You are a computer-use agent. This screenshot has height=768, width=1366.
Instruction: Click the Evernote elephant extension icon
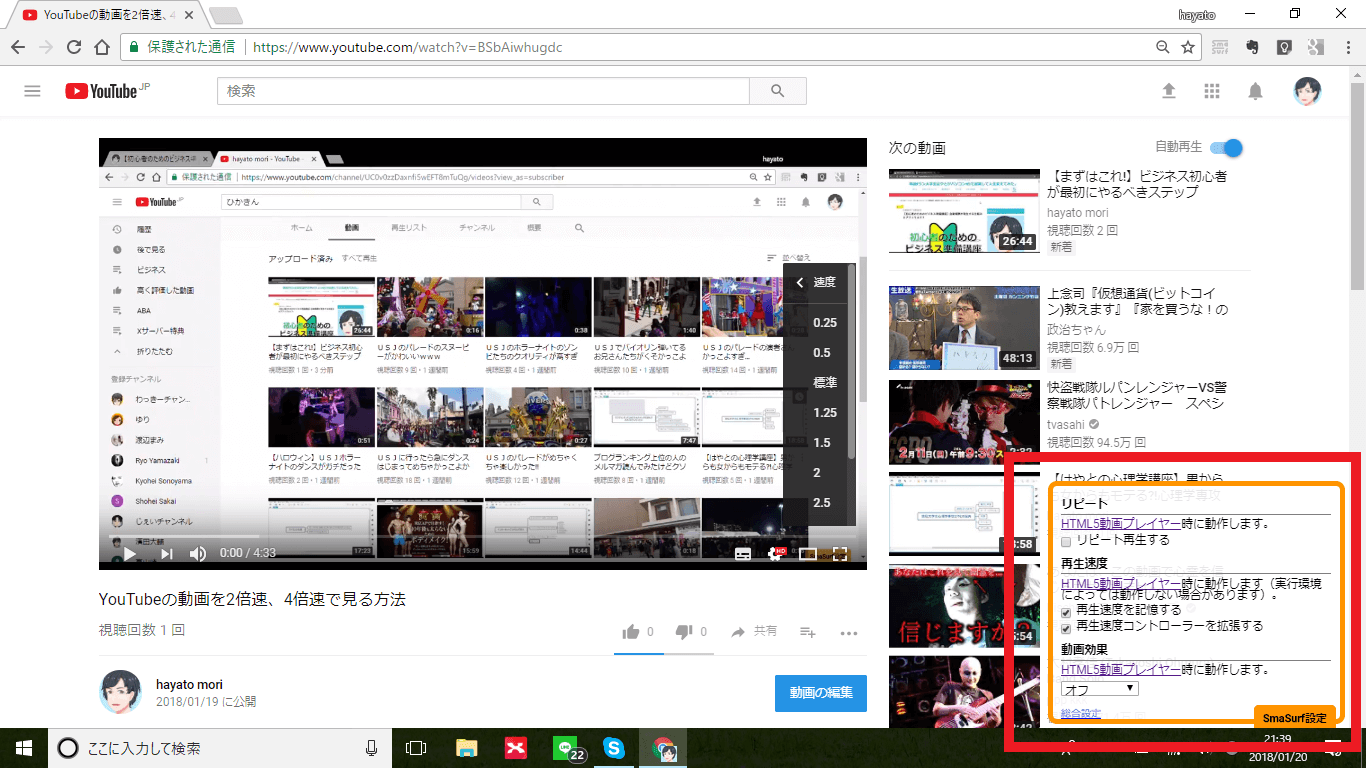pyautogui.click(x=1252, y=47)
